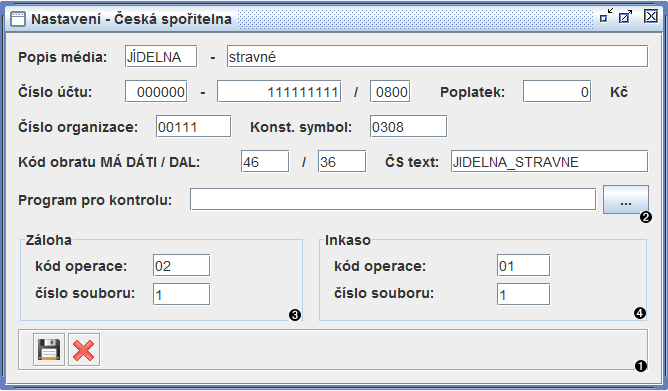Edit the Poplatek fee field

[557, 92]
